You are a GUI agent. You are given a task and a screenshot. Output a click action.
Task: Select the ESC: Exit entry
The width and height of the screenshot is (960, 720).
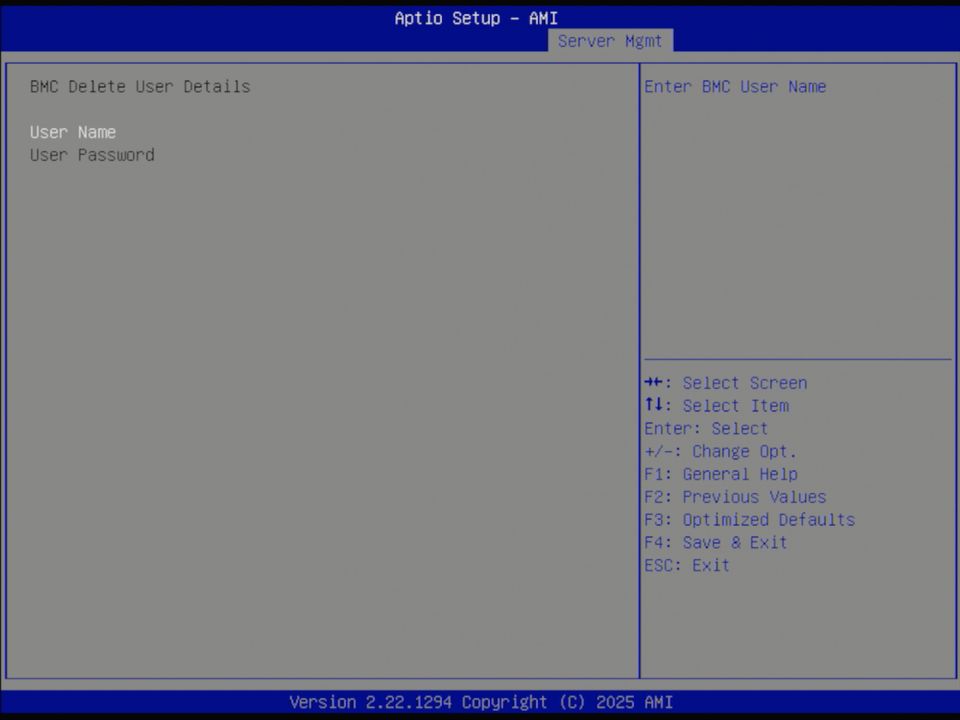click(x=686, y=565)
